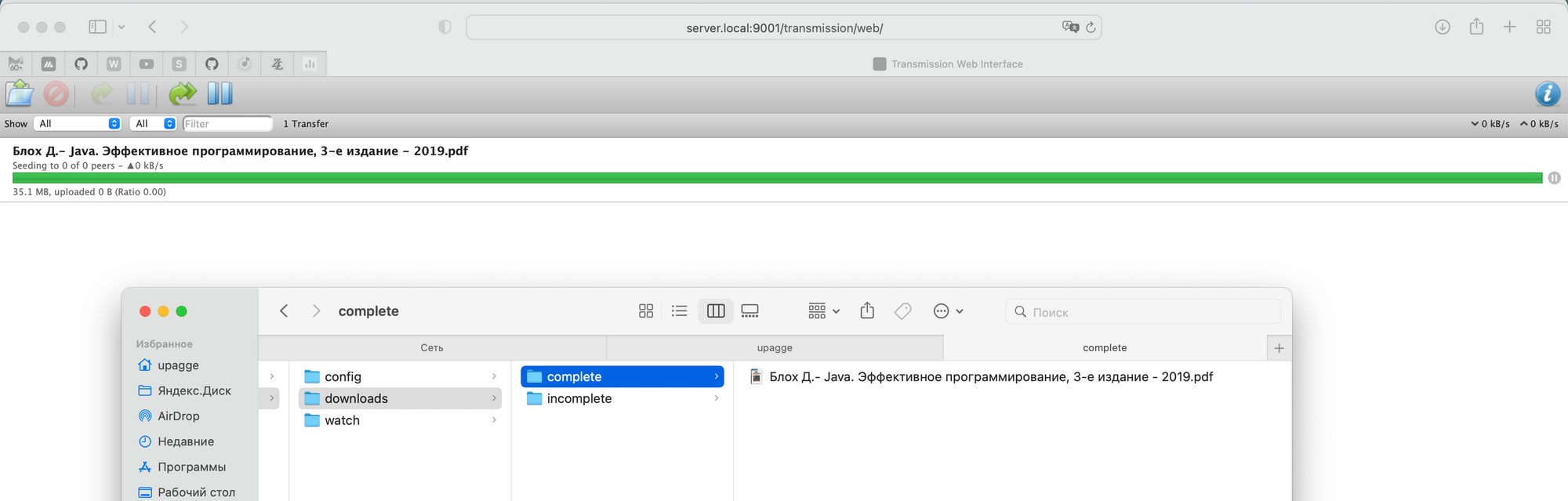Click the Finder share icon
The width and height of the screenshot is (1568, 501).
(x=867, y=311)
